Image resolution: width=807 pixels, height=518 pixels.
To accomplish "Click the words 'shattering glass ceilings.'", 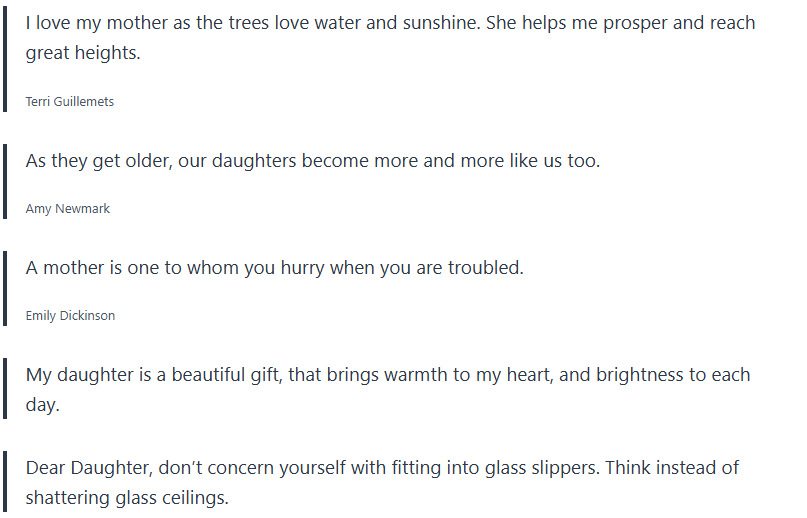I will coord(127,498).
